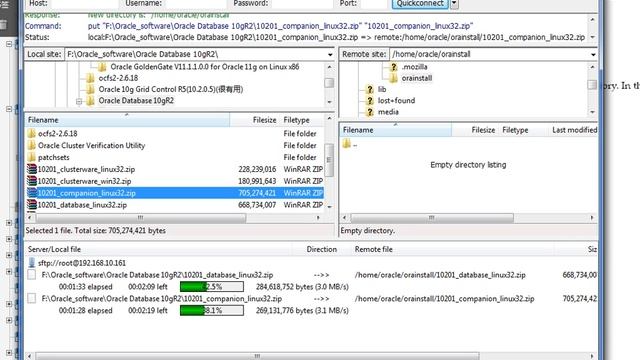Focus the Username input field

(x=195, y=3)
